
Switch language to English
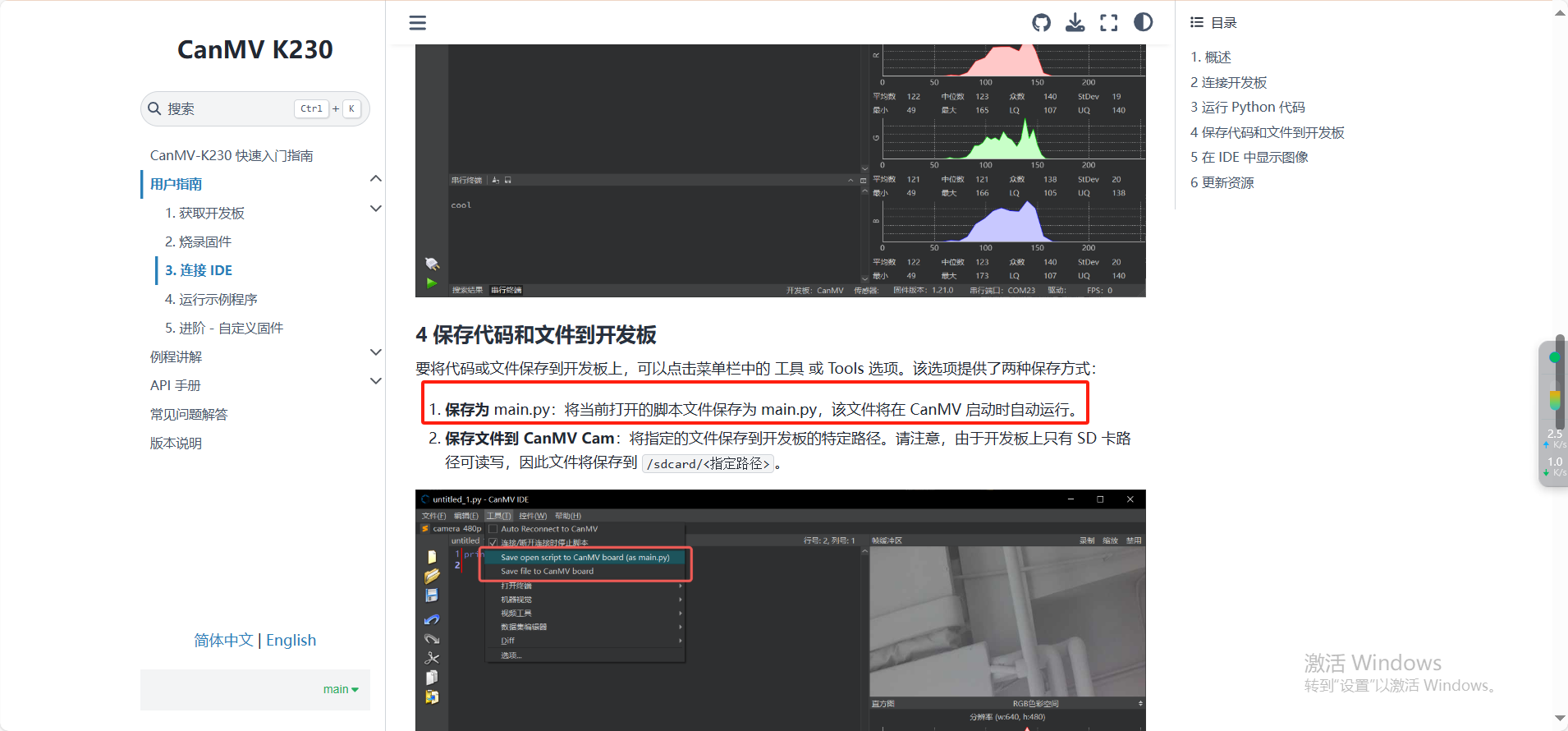291,640
